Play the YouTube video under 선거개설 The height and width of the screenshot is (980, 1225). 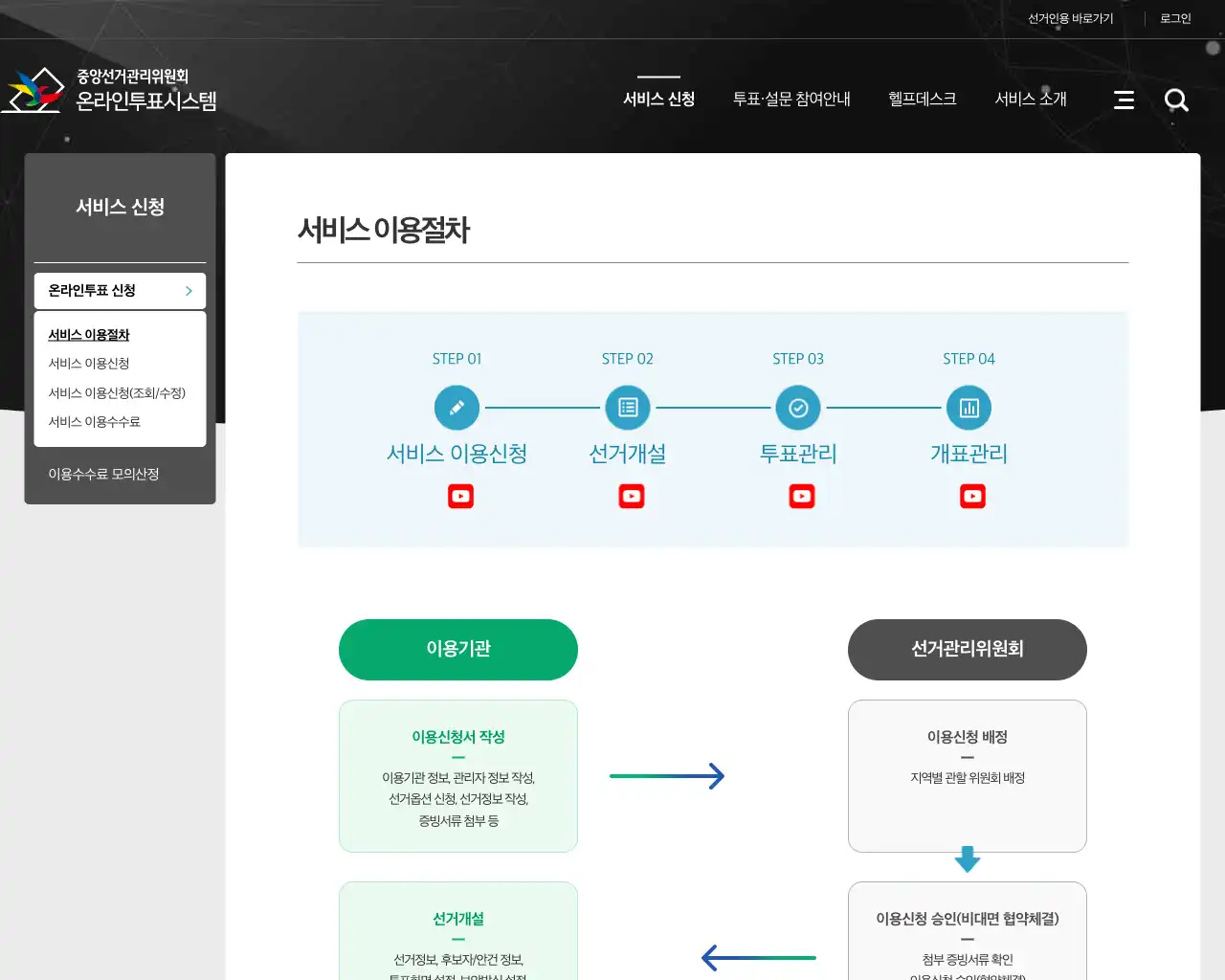pyautogui.click(x=631, y=495)
